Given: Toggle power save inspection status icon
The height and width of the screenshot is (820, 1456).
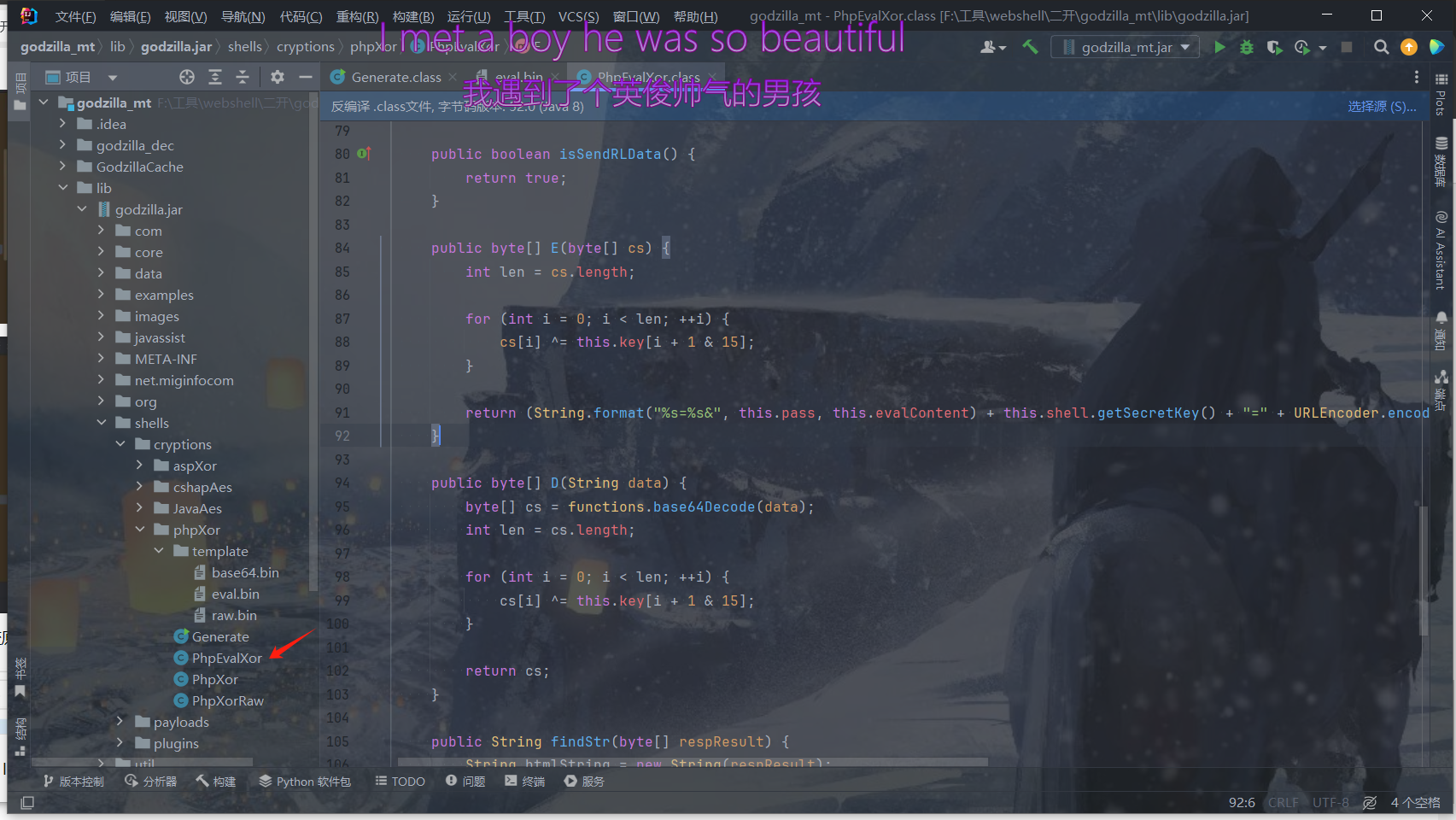Looking at the screenshot, I should point(1370,803).
